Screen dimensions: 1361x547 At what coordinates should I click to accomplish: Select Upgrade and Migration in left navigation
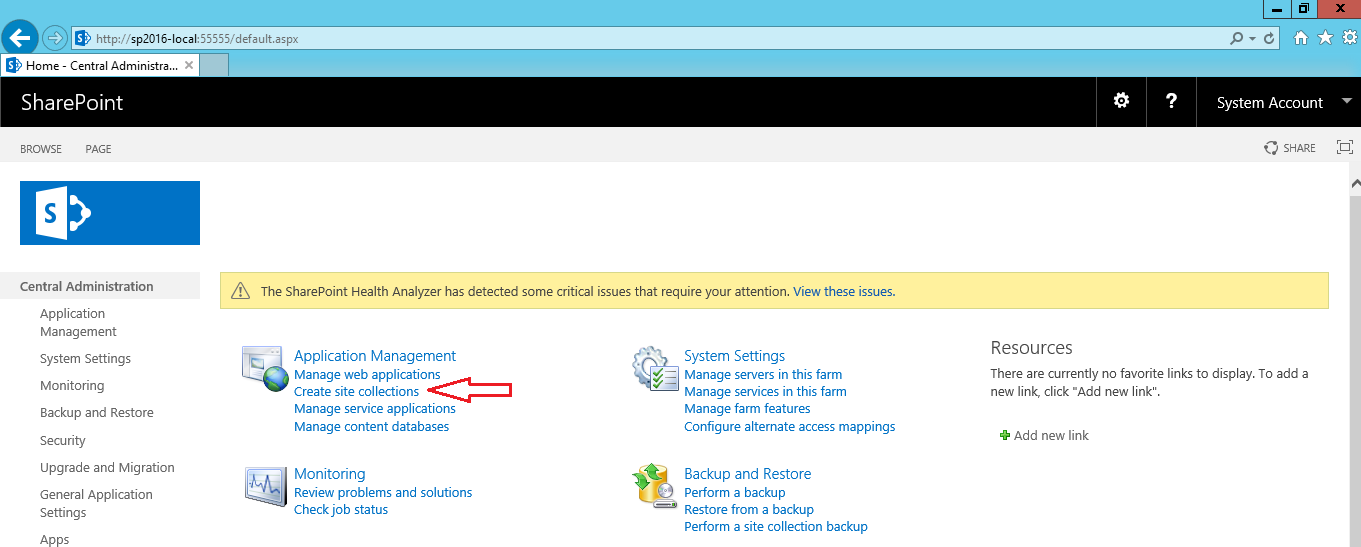pyautogui.click(x=107, y=467)
